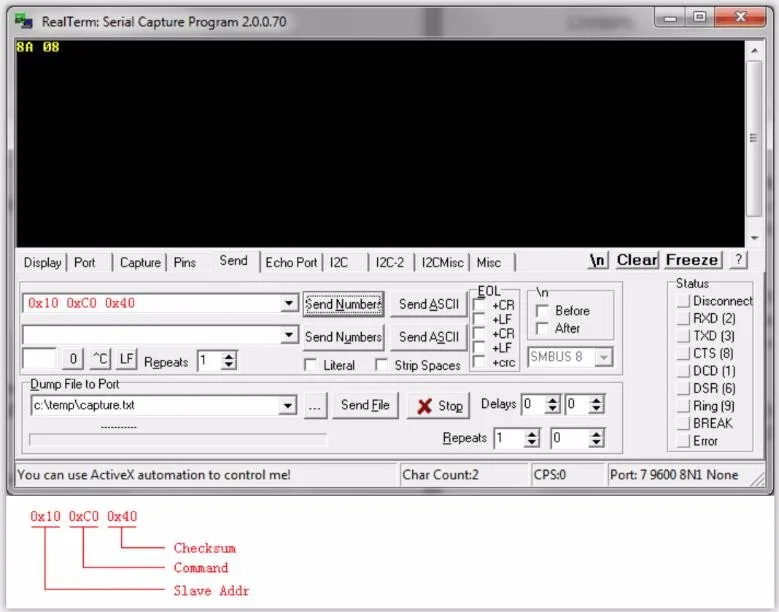The image size is (779, 612).
Task: Browse for dump file with ... button
Action: pos(315,406)
